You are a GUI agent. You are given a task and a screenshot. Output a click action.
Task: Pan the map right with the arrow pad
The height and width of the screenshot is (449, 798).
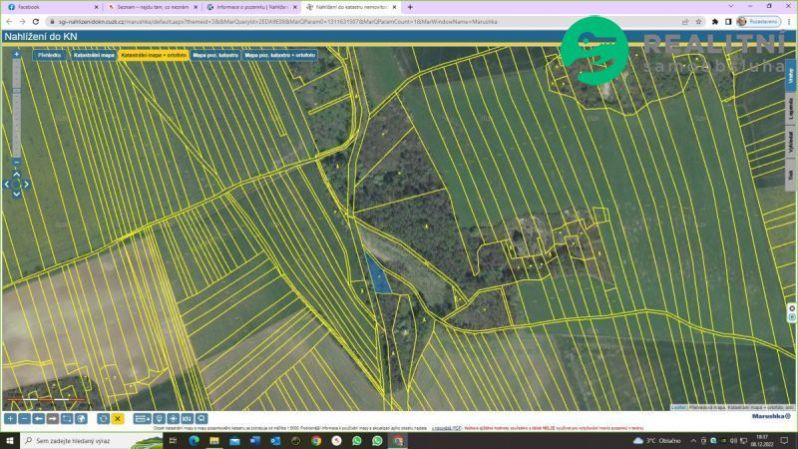pos(25,184)
